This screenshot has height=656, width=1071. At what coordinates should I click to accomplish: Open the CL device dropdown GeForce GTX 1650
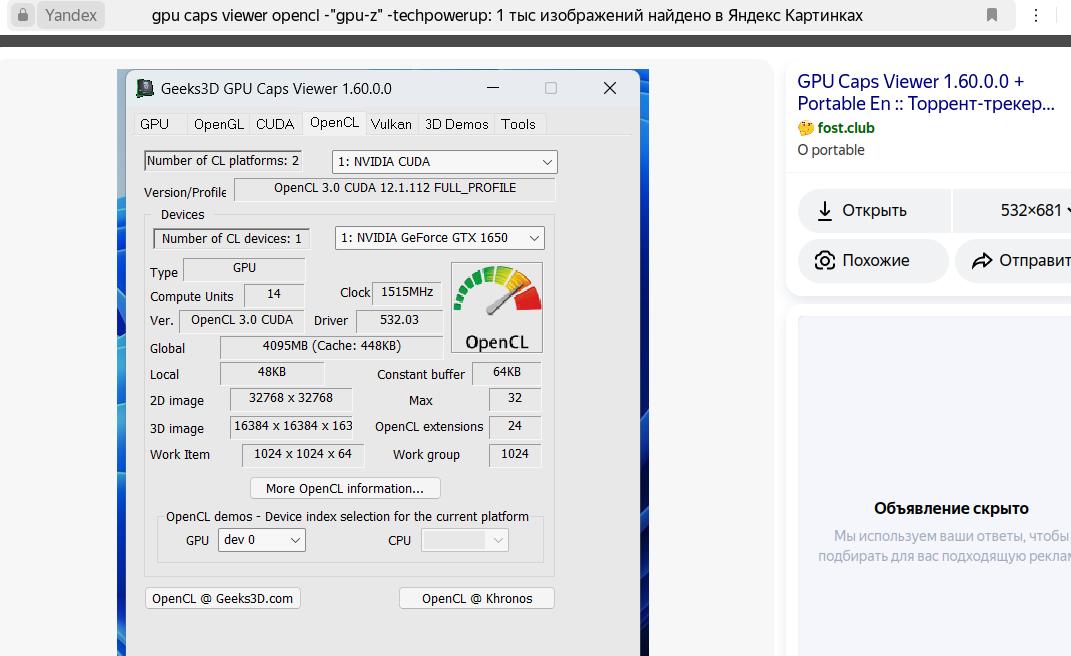click(x=439, y=238)
